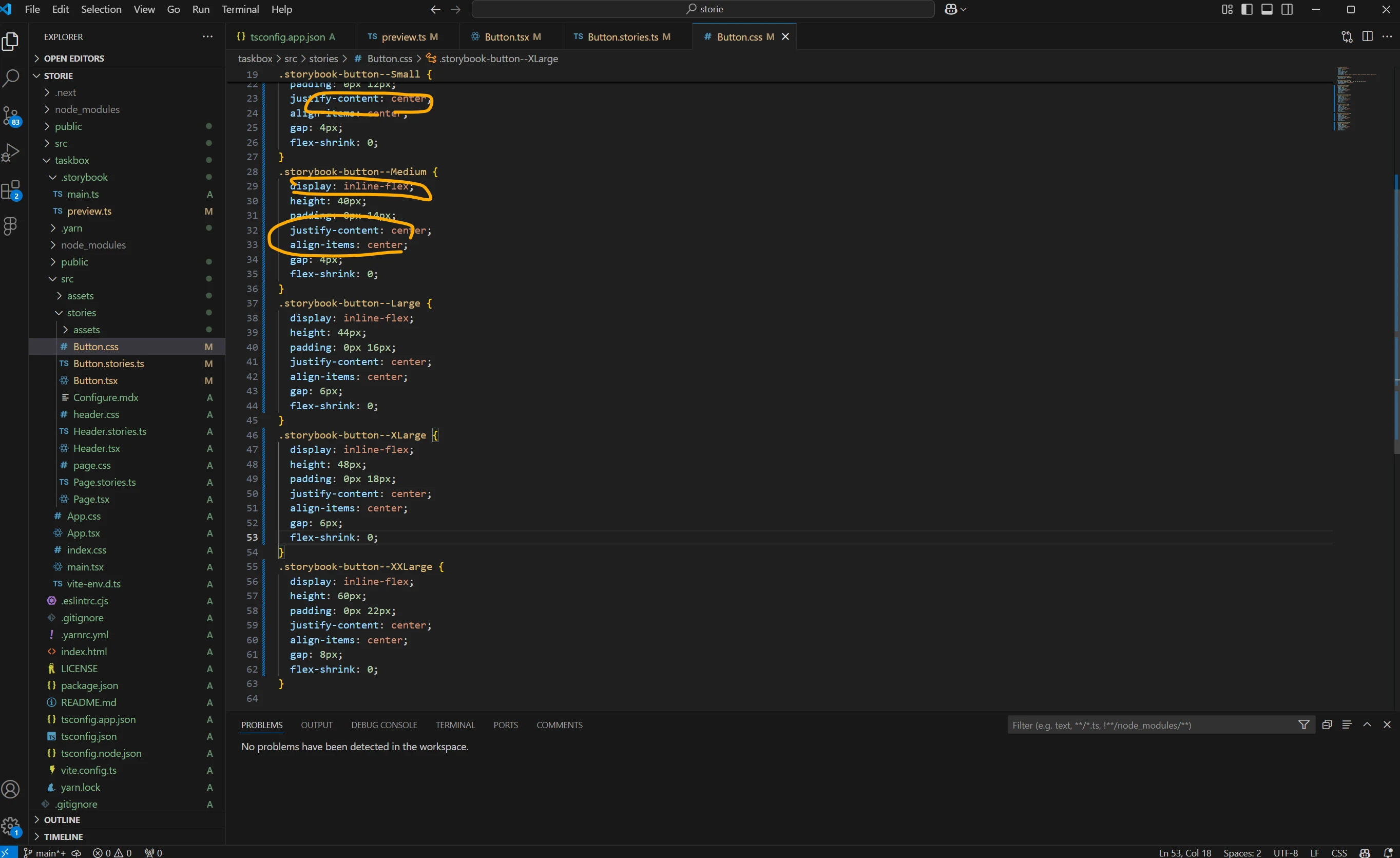This screenshot has height=858, width=1400.
Task: Go forward with the right arrow
Action: coord(456,9)
